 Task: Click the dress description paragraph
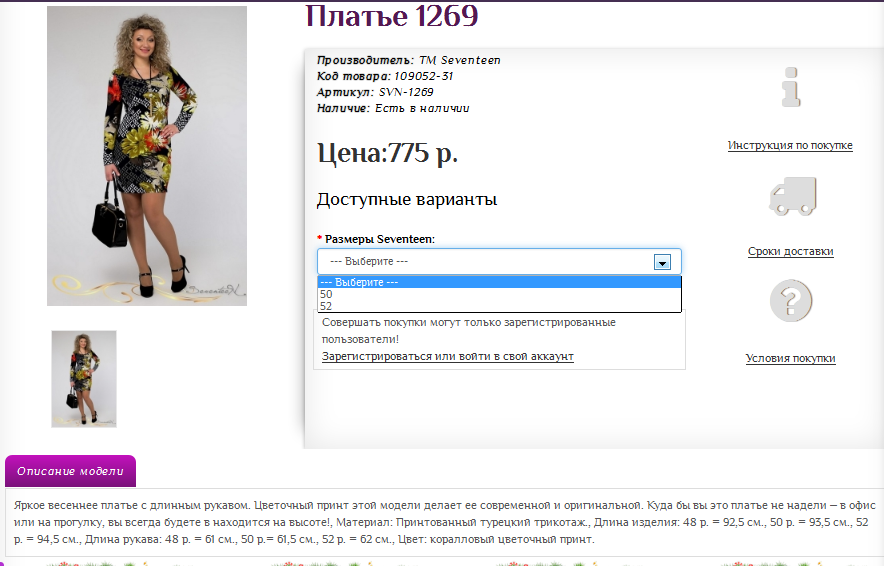[x=444, y=522]
